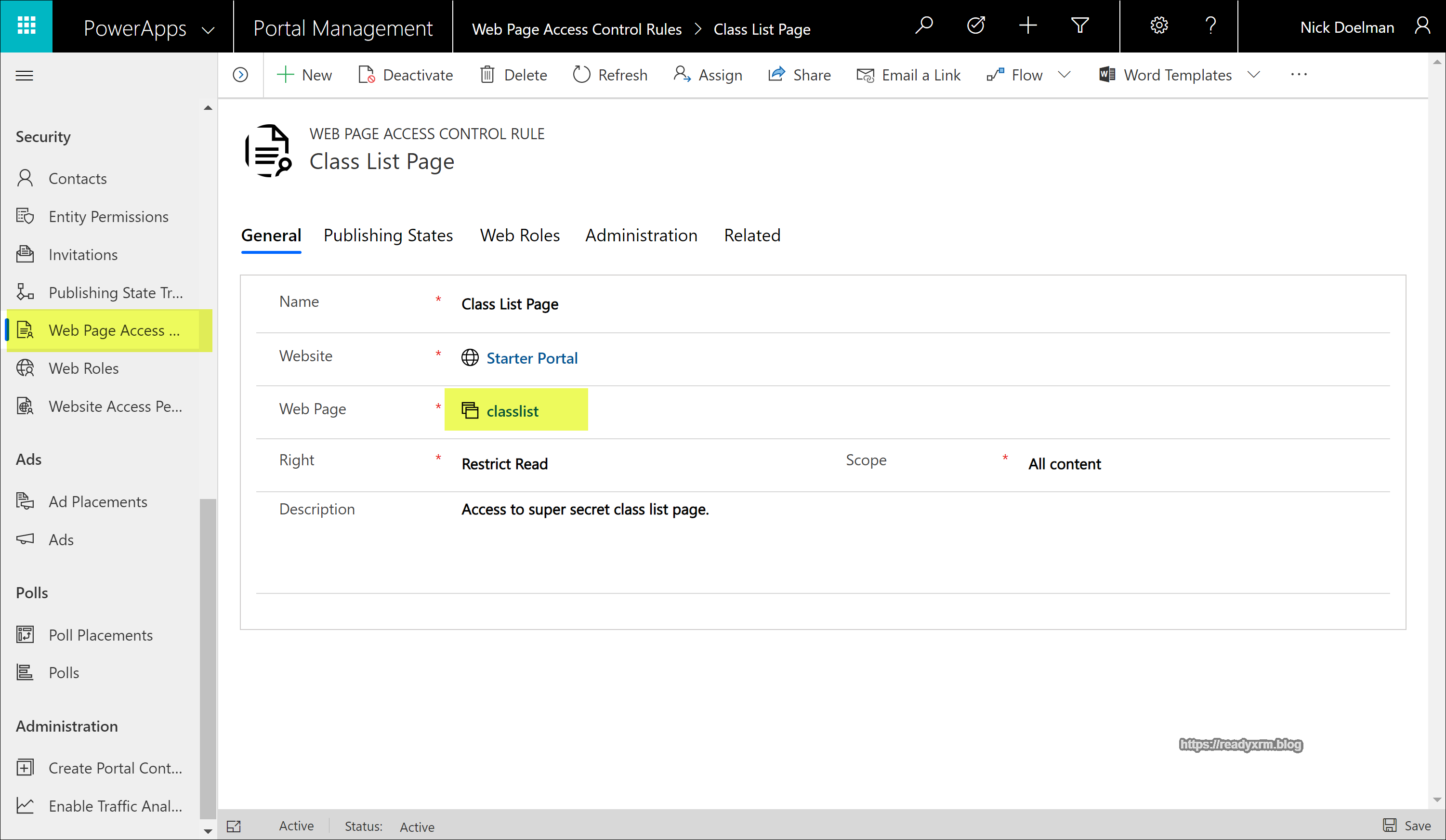The height and width of the screenshot is (840, 1446).
Task: Click the Description text field
Action: (585, 510)
